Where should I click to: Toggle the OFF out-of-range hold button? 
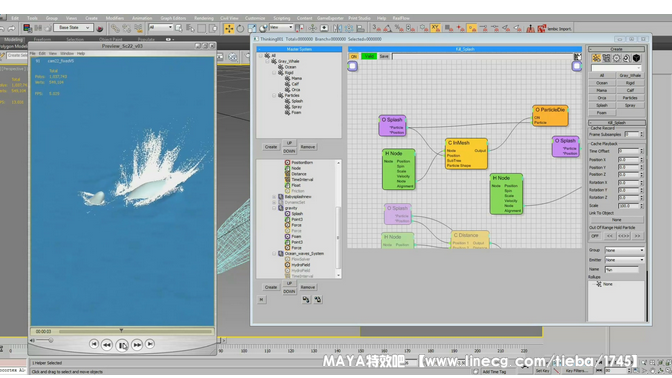(594, 236)
